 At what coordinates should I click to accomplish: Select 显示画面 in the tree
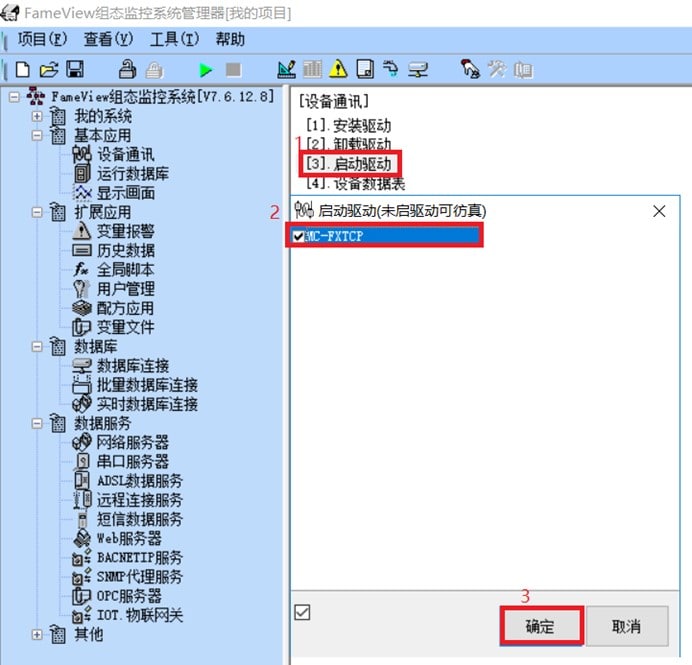point(125,193)
